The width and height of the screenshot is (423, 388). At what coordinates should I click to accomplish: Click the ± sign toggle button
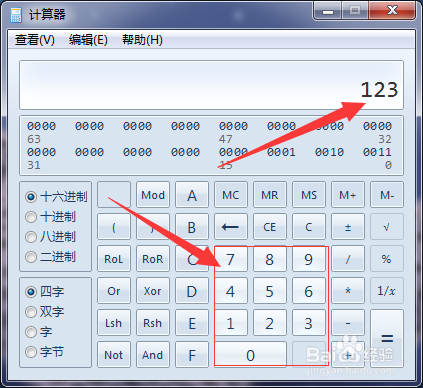(x=348, y=227)
